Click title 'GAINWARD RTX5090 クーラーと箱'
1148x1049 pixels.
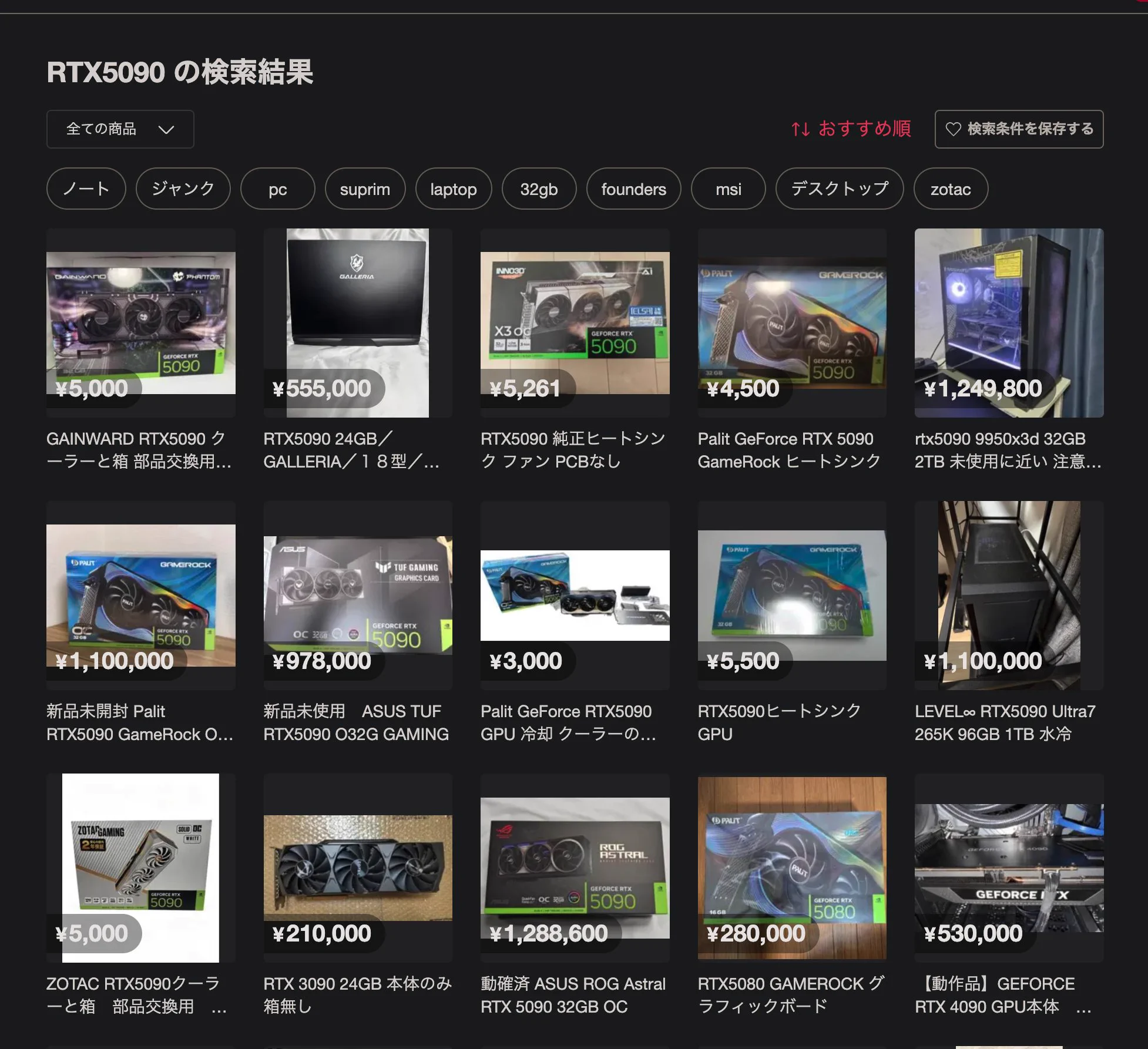(x=139, y=450)
